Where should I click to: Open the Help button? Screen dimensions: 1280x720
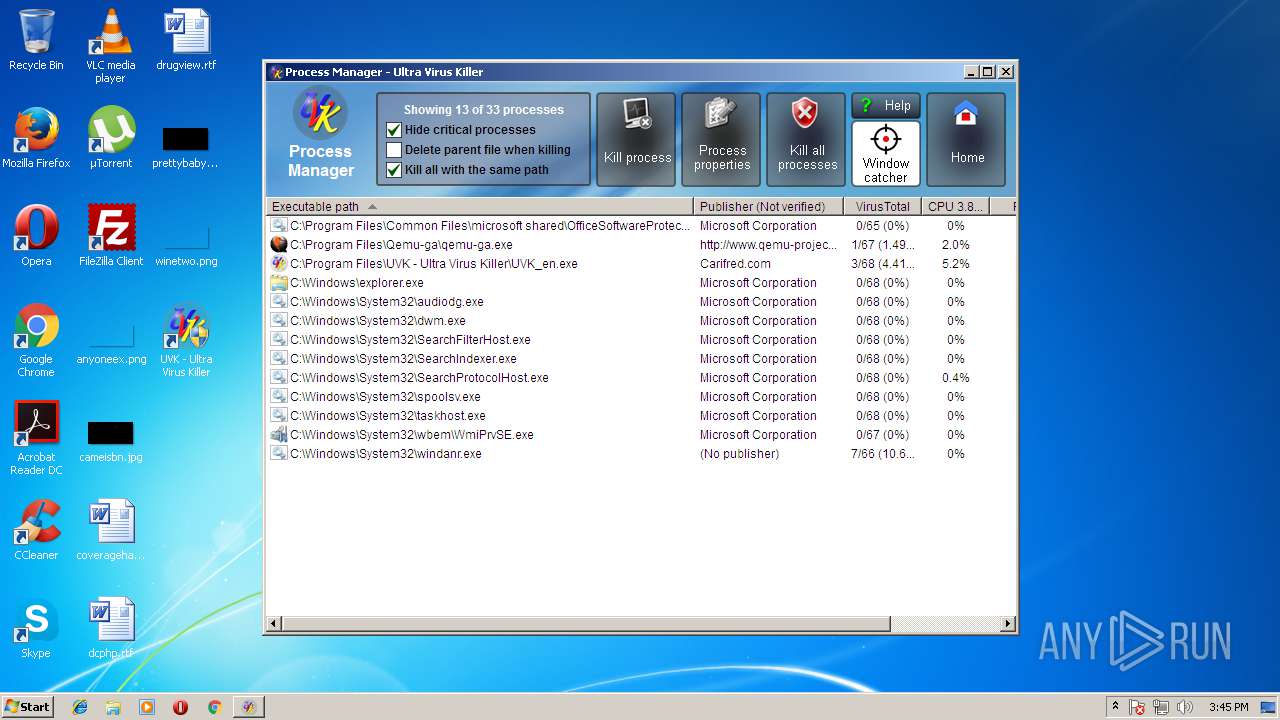coord(886,105)
